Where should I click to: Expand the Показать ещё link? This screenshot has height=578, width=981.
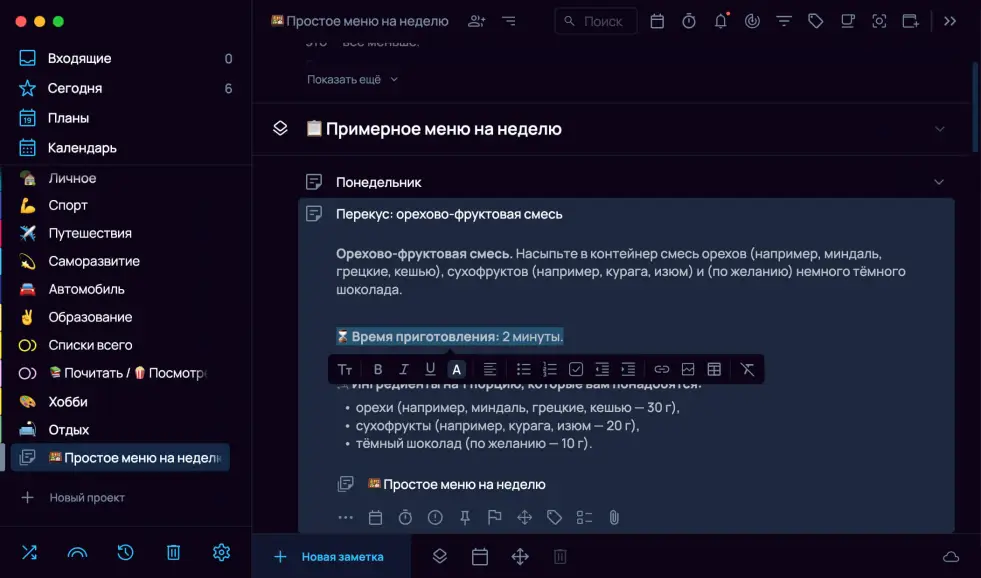[x=352, y=79]
